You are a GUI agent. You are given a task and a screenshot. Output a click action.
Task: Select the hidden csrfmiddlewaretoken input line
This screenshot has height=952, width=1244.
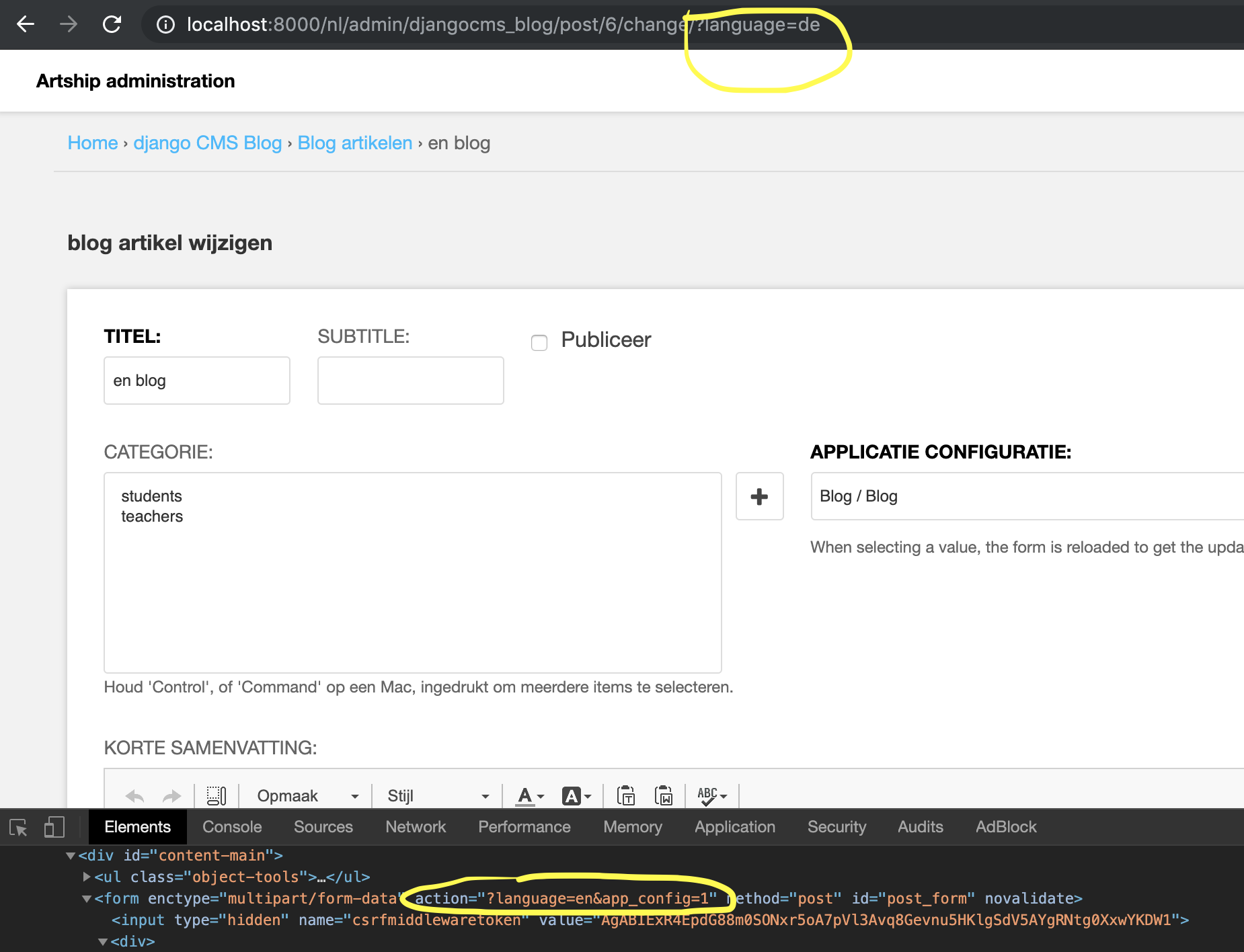(x=650, y=920)
